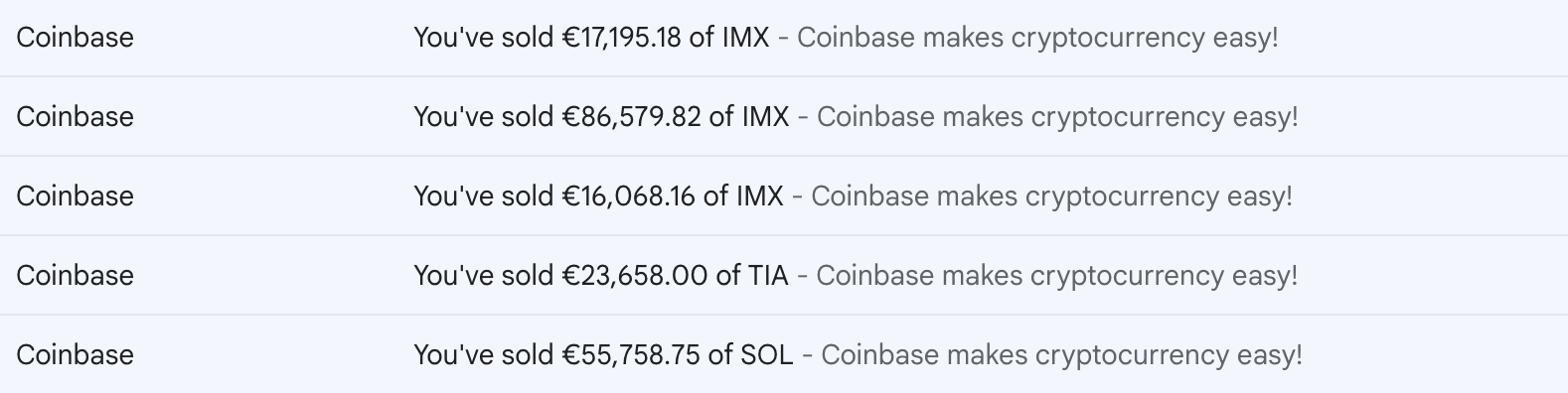
Task: Select the TIA ticker text in the subject
Action: [767, 276]
